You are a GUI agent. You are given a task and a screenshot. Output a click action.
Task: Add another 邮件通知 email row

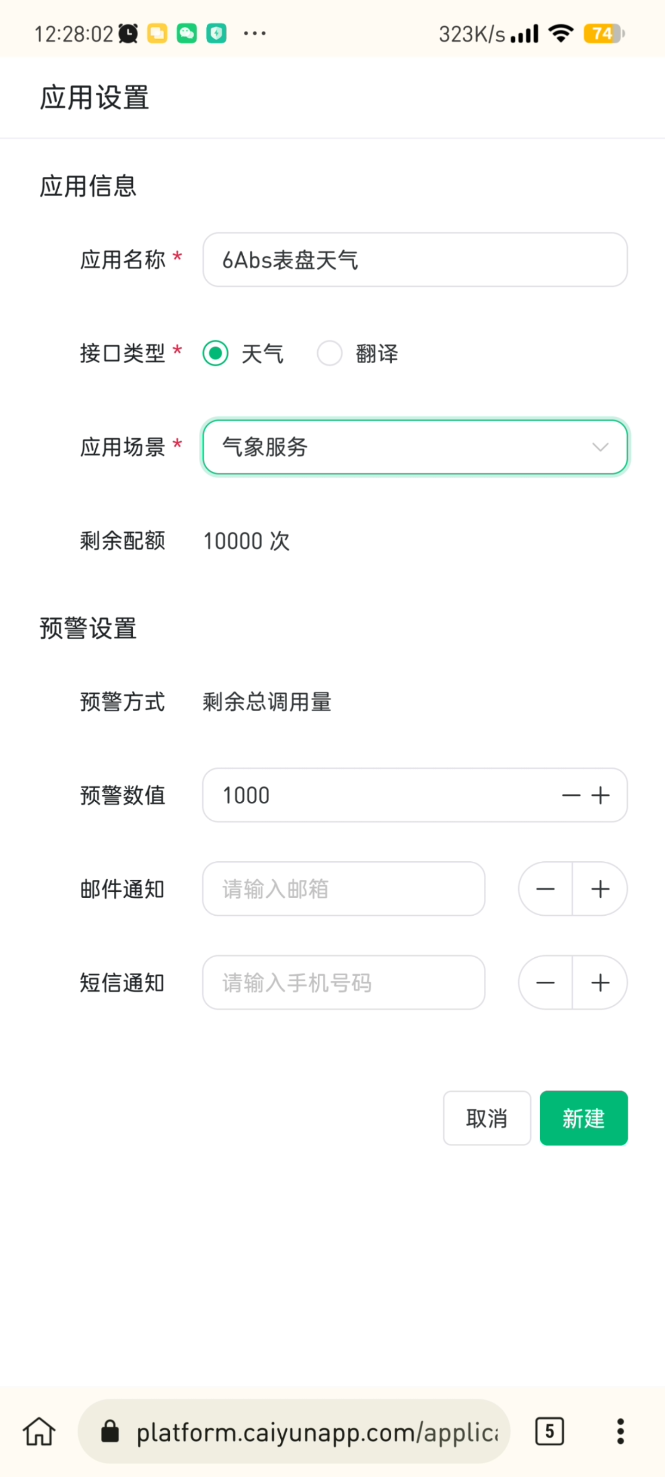(600, 889)
